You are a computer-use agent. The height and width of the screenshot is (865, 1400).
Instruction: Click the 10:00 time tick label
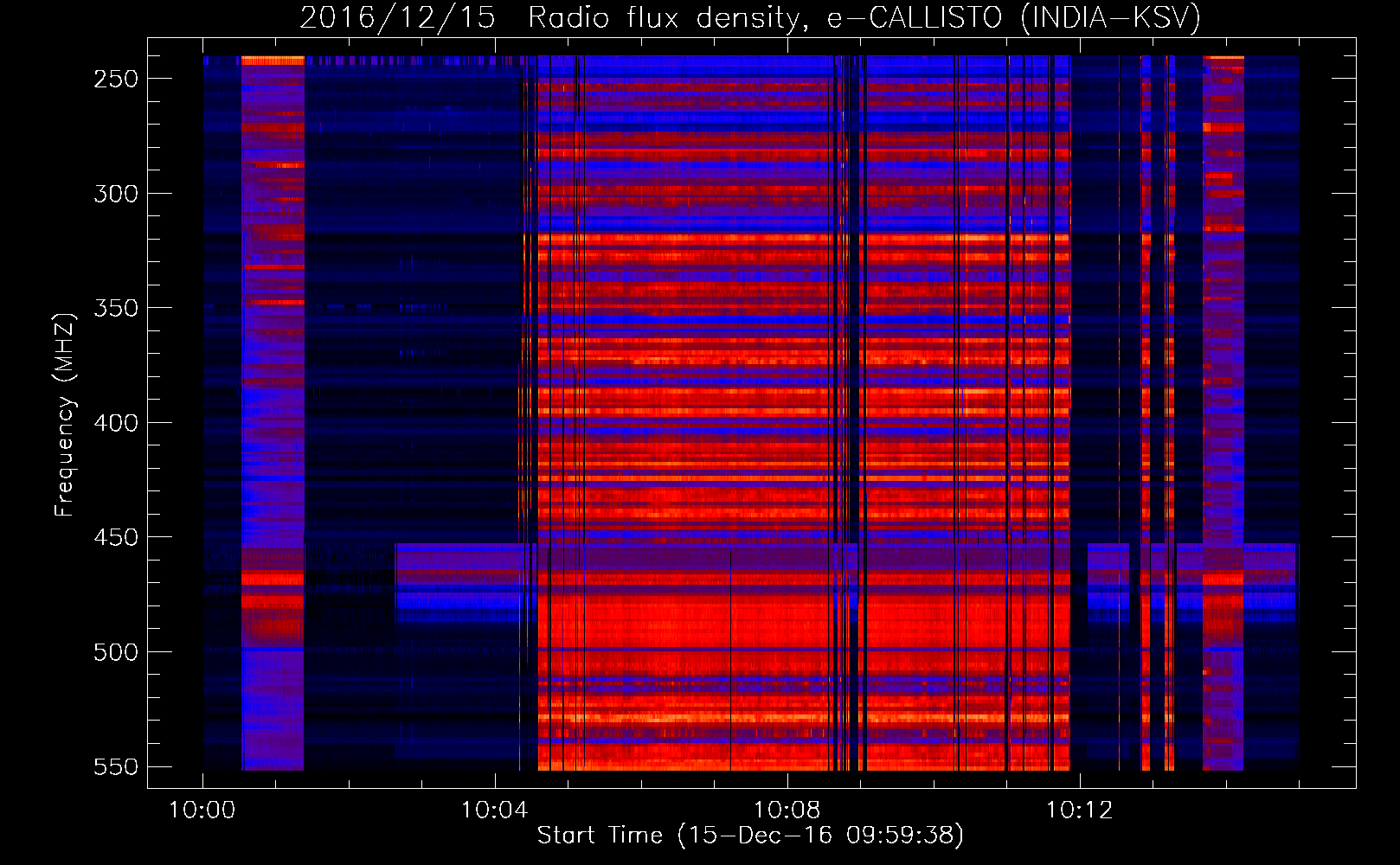(202, 811)
